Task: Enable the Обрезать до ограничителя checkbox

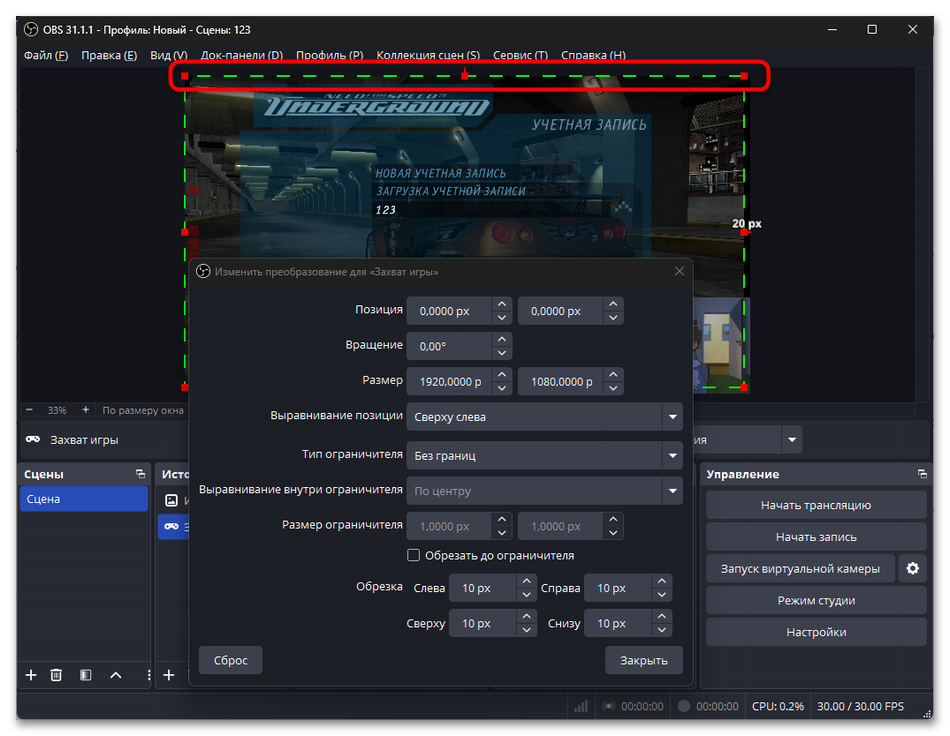Action: pos(413,555)
